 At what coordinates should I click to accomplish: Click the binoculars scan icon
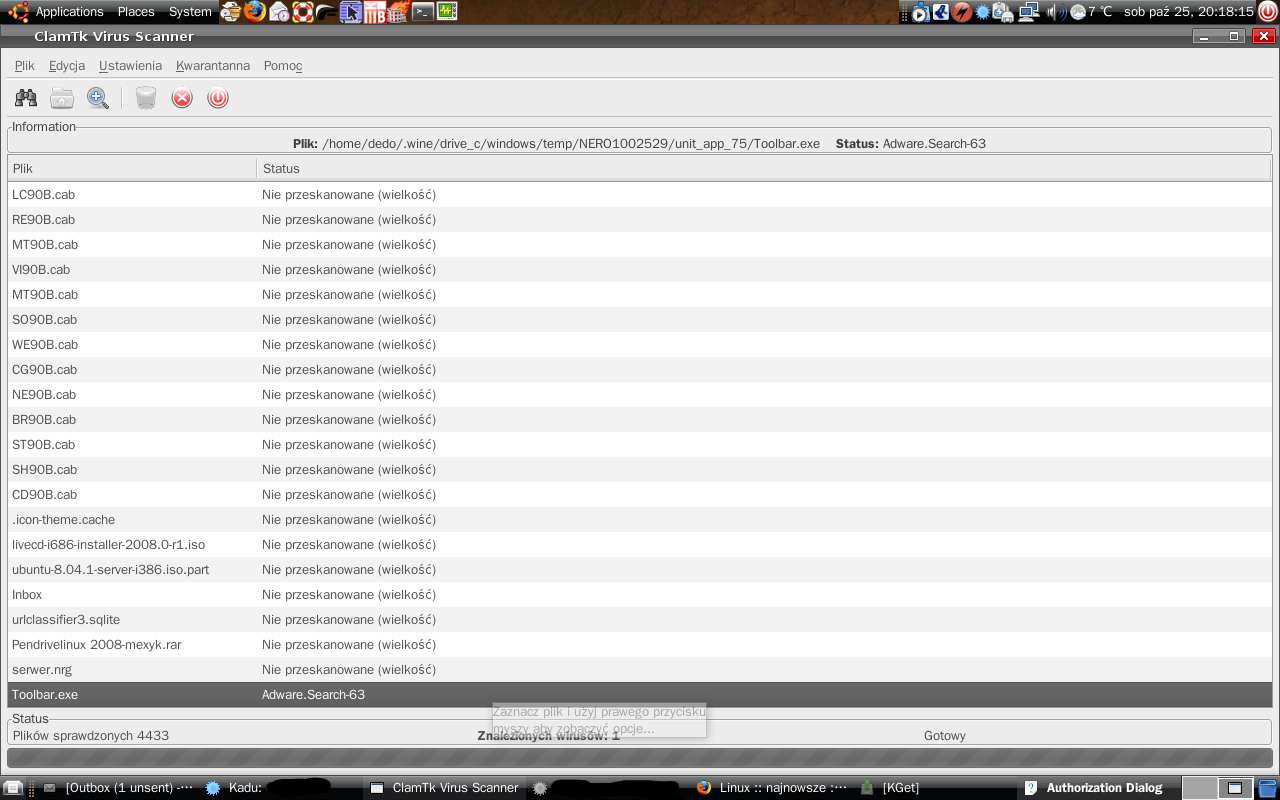pyautogui.click(x=26, y=98)
